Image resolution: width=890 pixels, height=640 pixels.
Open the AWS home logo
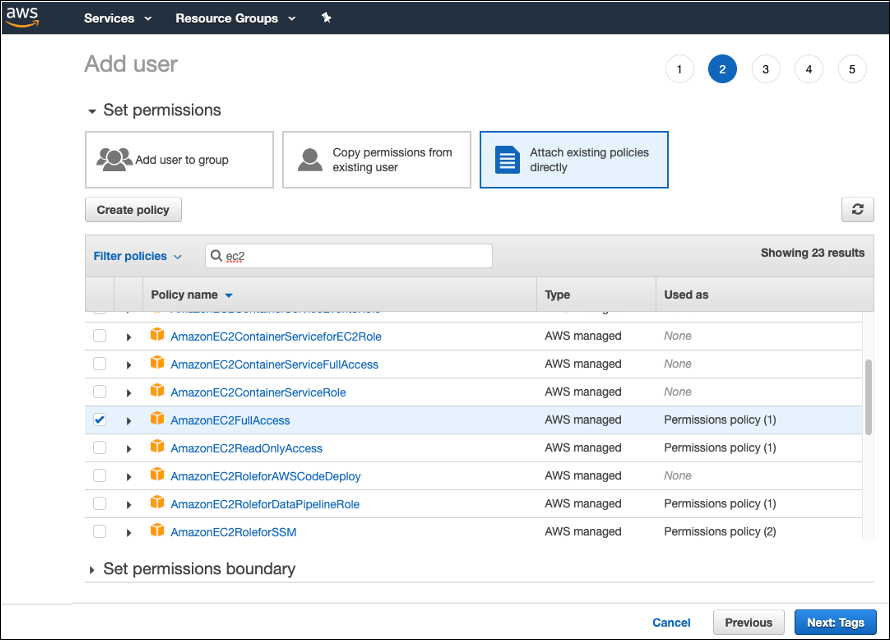pos(22,16)
